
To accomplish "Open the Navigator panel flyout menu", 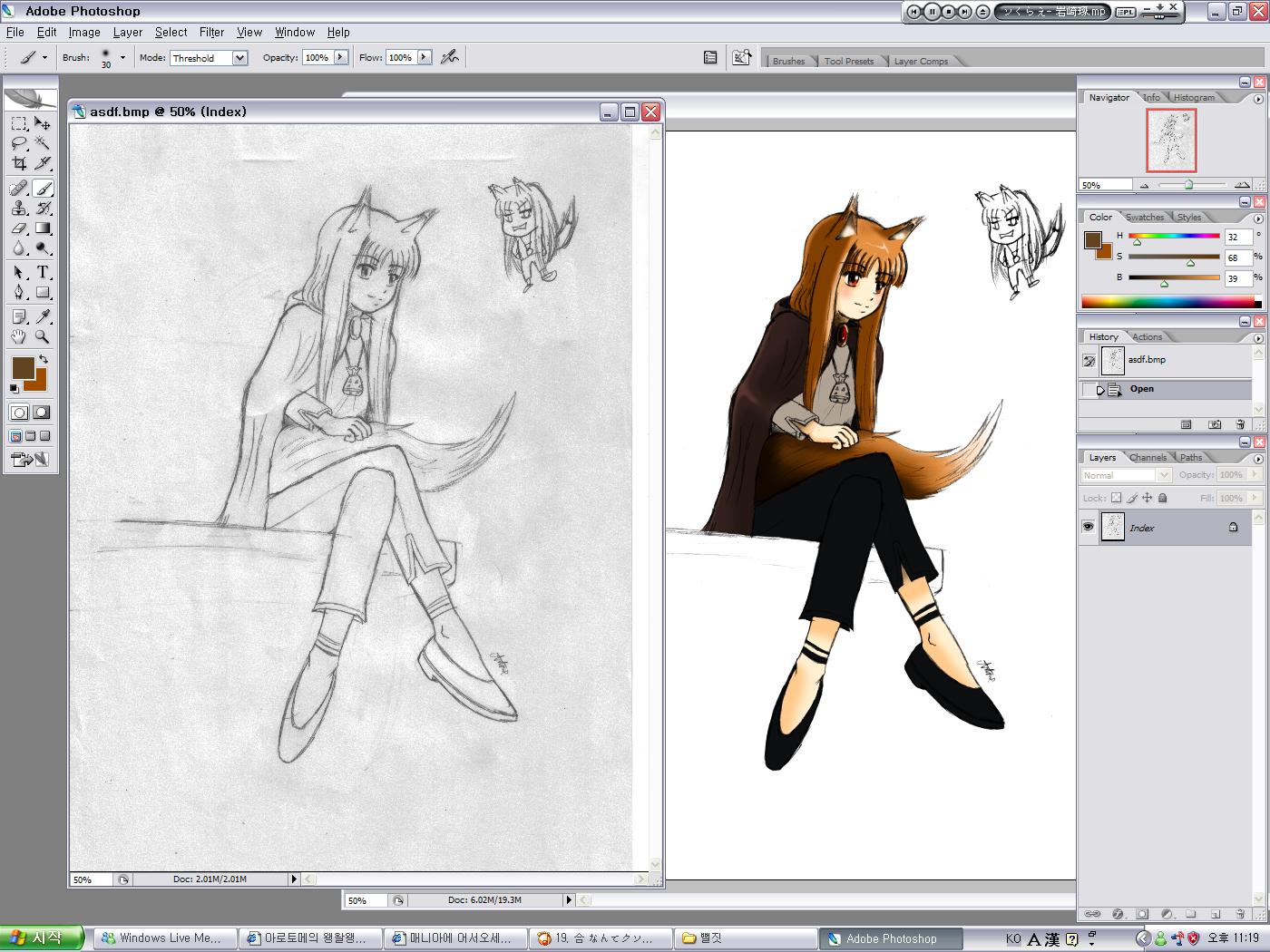I will tap(1258, 98).
